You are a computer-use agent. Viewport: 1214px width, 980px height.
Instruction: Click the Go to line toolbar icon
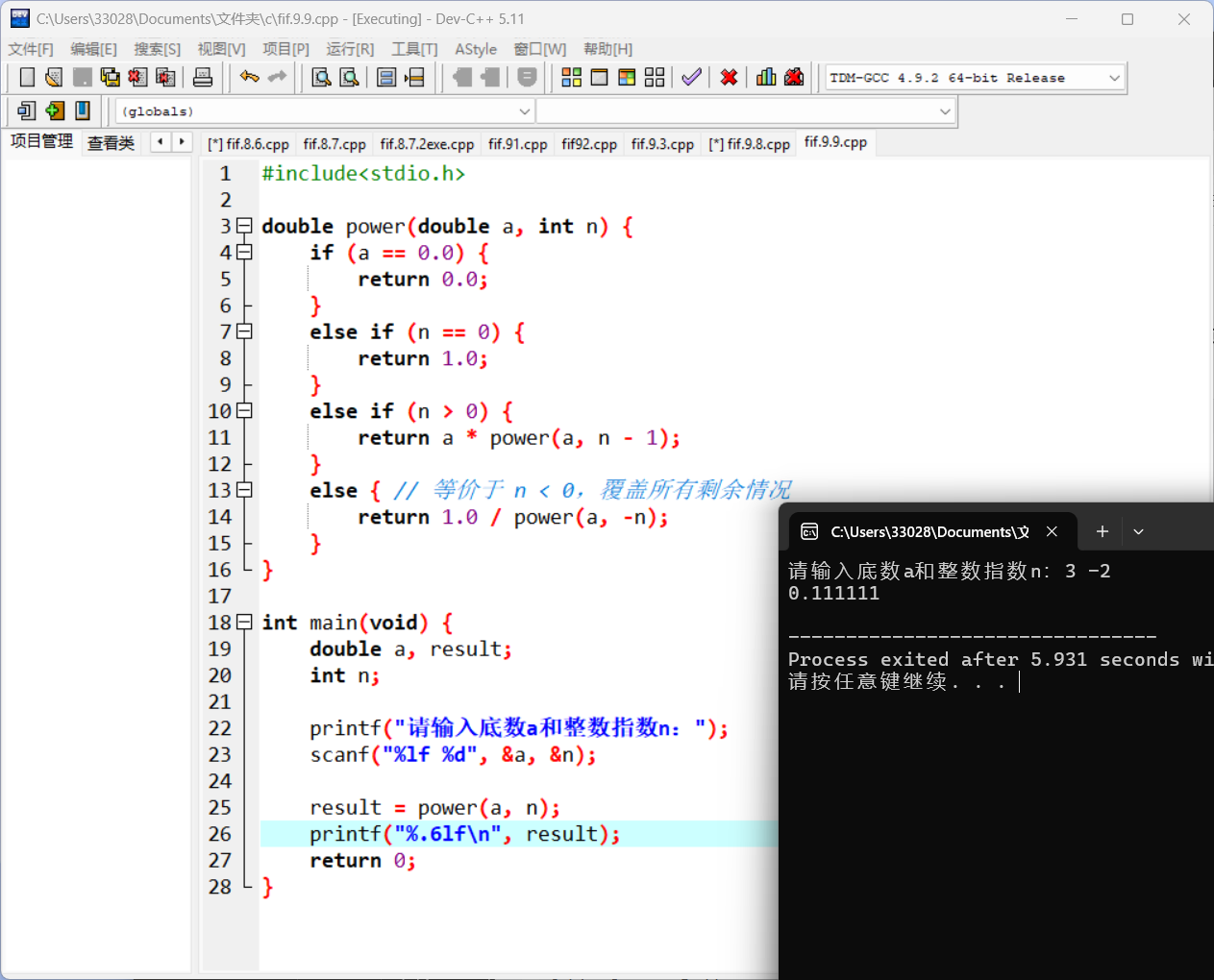[414, 77]
